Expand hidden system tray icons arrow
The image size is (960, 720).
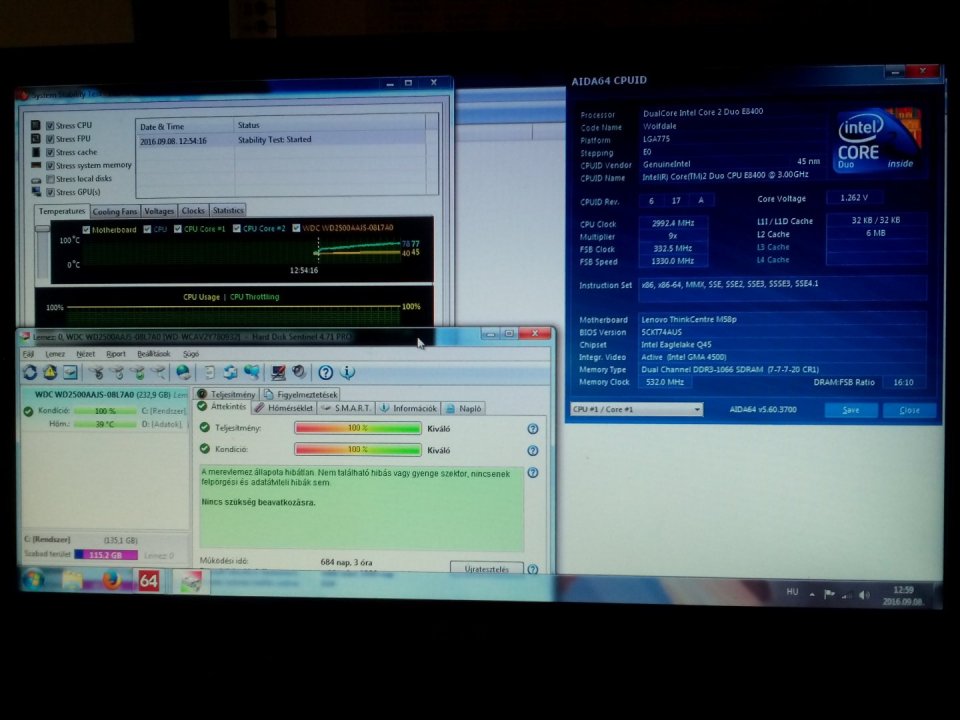click(x=812, y=594)
